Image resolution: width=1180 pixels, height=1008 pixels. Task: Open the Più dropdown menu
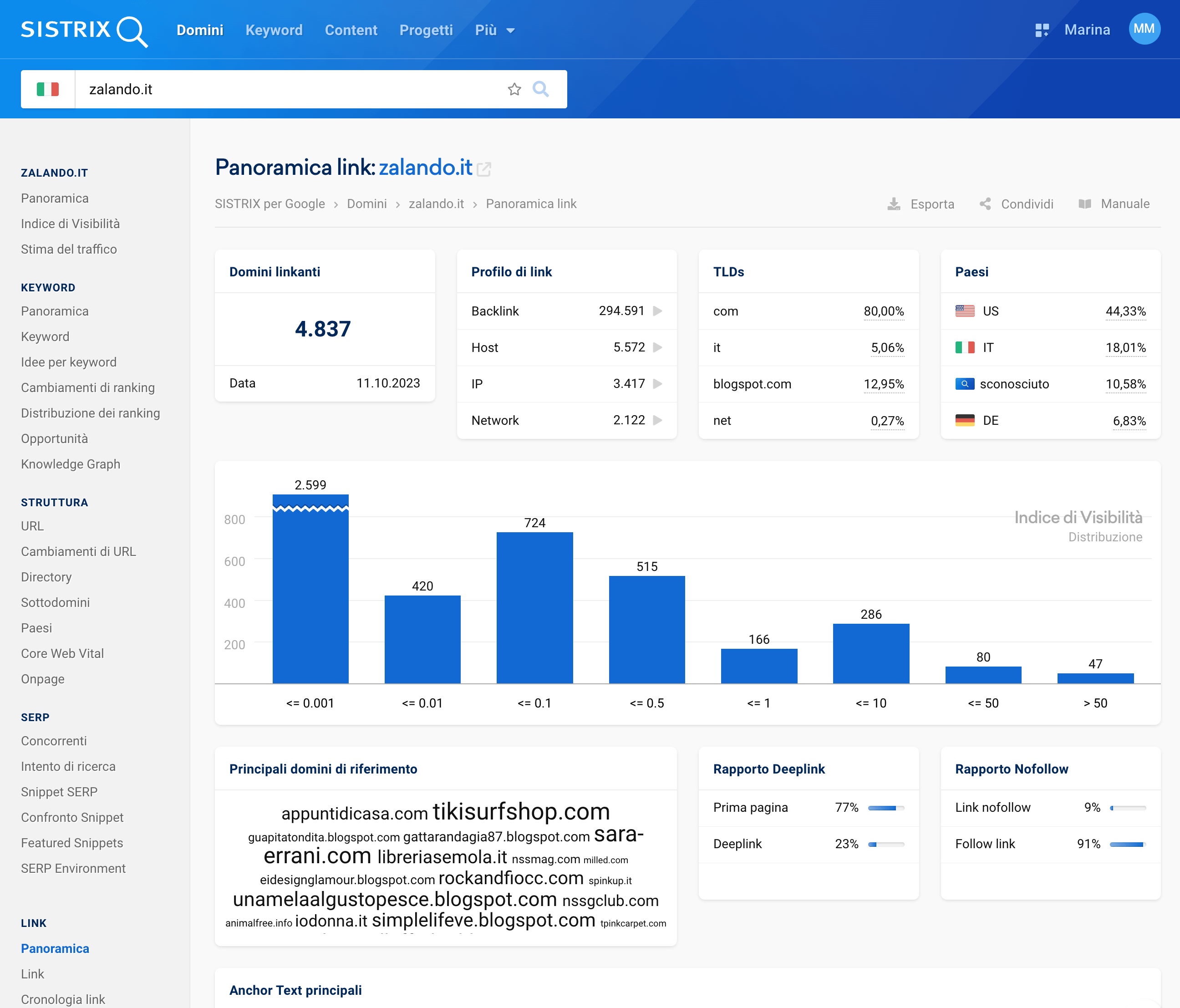[495, 30]
